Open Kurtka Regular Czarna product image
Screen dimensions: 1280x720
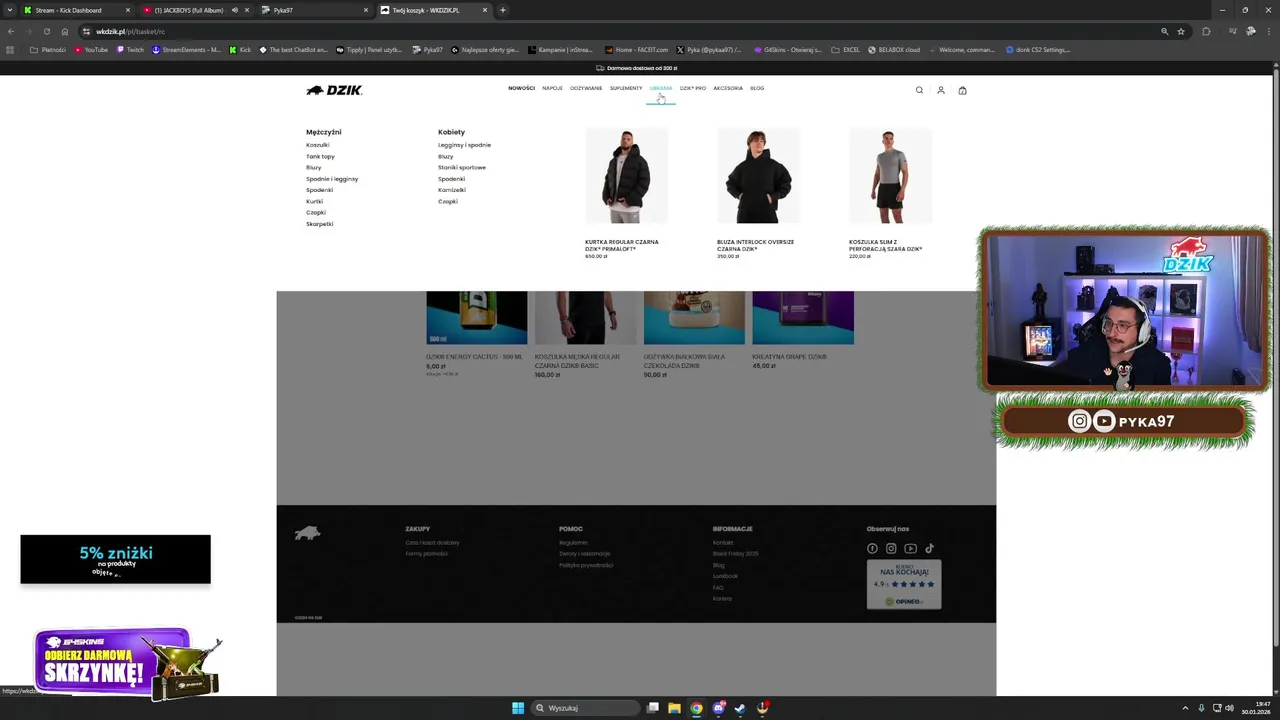[x=627, y=176]
